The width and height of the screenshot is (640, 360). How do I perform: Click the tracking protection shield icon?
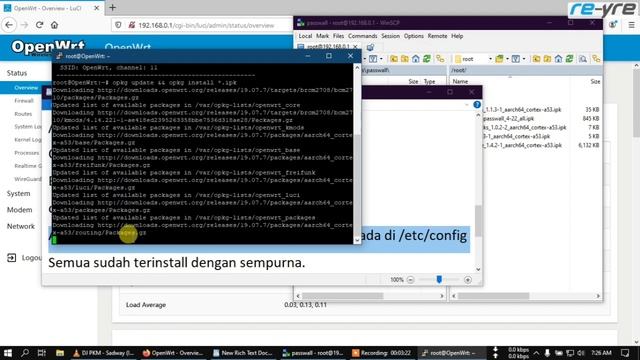118,25
